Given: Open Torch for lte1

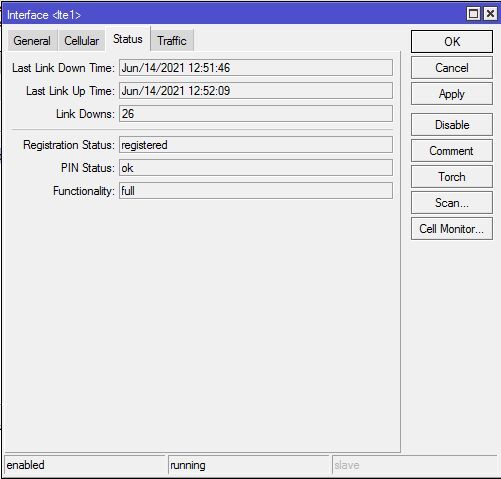Looking at the screenshot, I should (x=452, y=177).
